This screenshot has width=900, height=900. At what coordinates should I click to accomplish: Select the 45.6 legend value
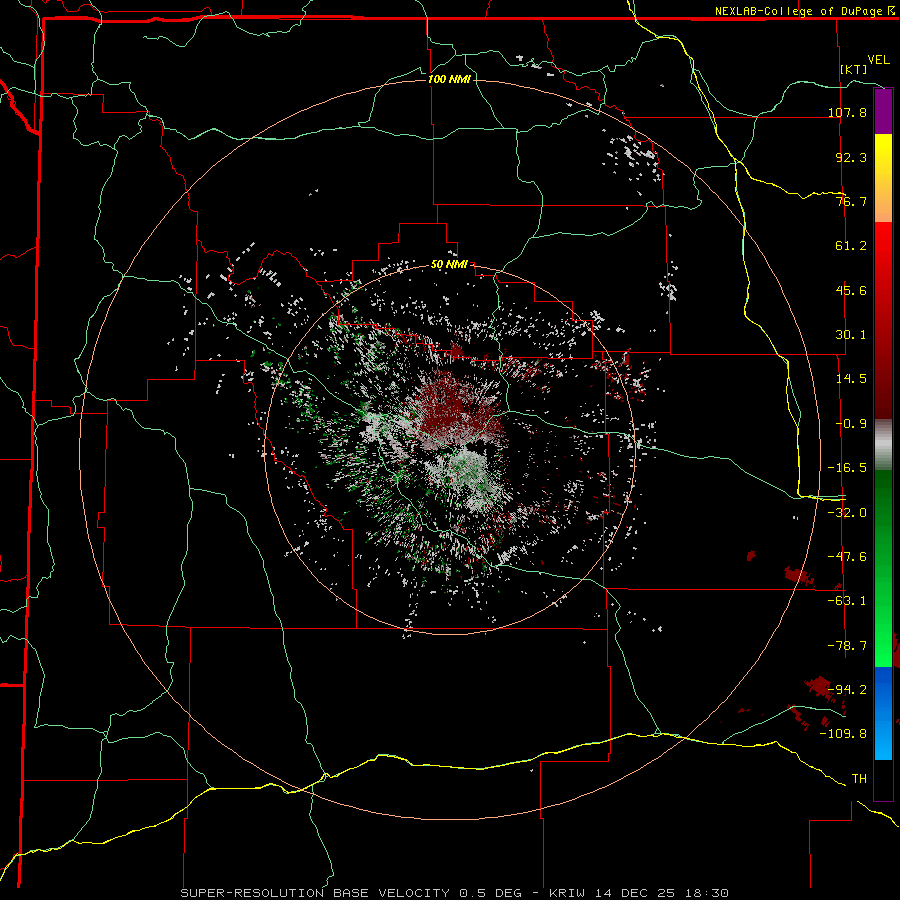tap(851, 290)
